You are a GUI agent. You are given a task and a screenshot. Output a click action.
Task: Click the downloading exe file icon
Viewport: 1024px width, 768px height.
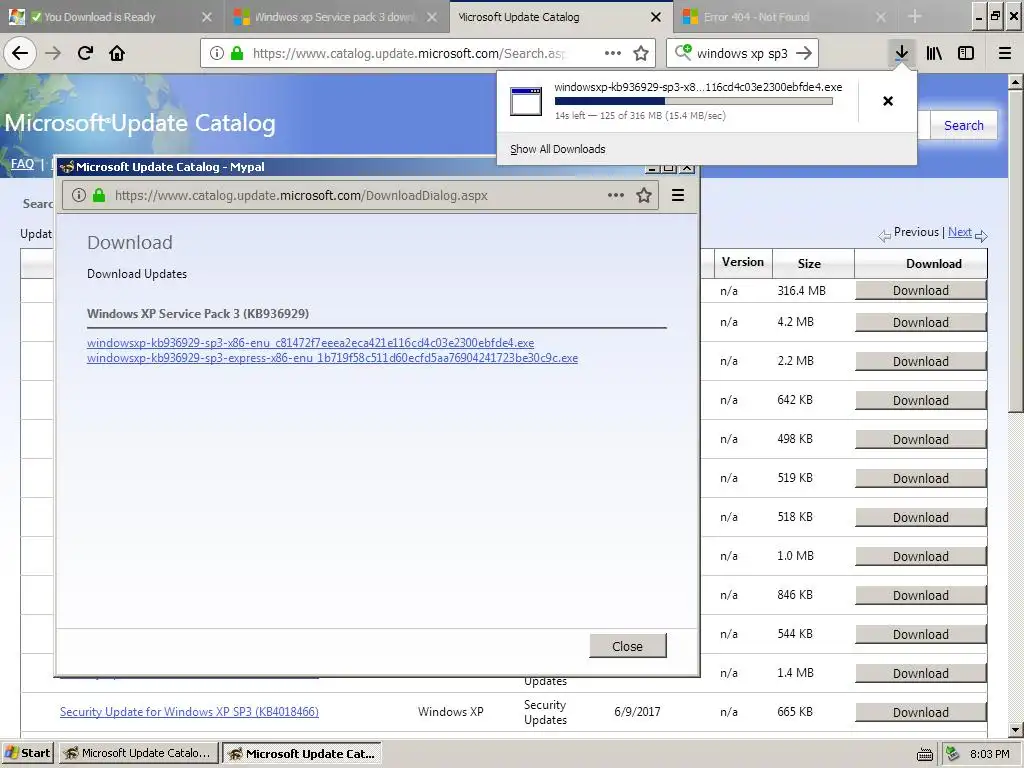(526, 101)
